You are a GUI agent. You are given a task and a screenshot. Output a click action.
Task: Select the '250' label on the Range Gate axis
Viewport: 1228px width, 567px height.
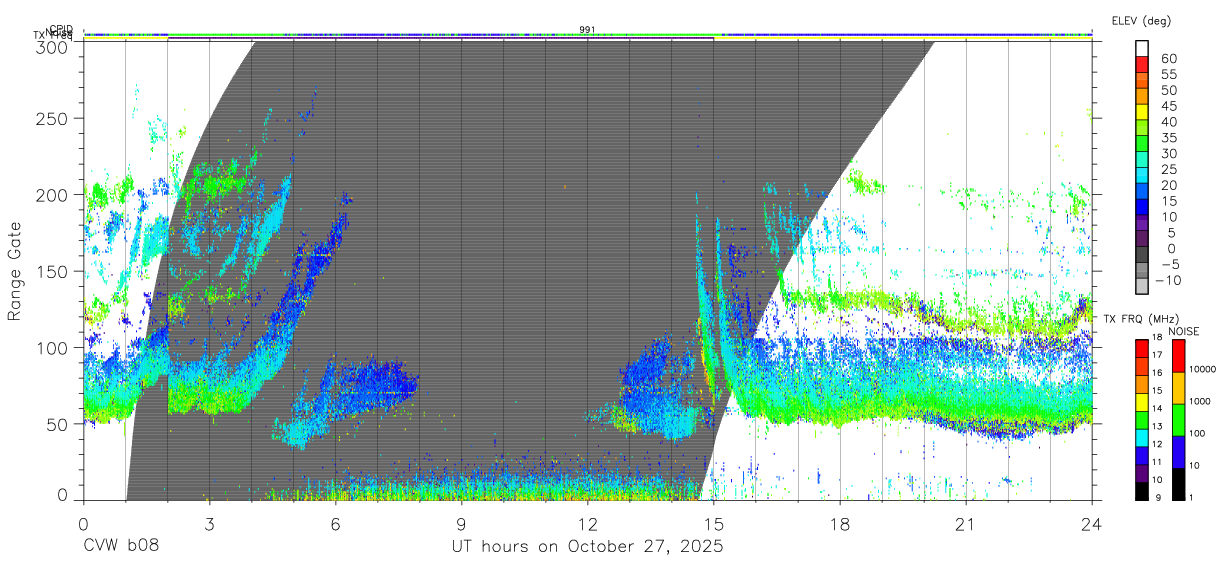54,118
